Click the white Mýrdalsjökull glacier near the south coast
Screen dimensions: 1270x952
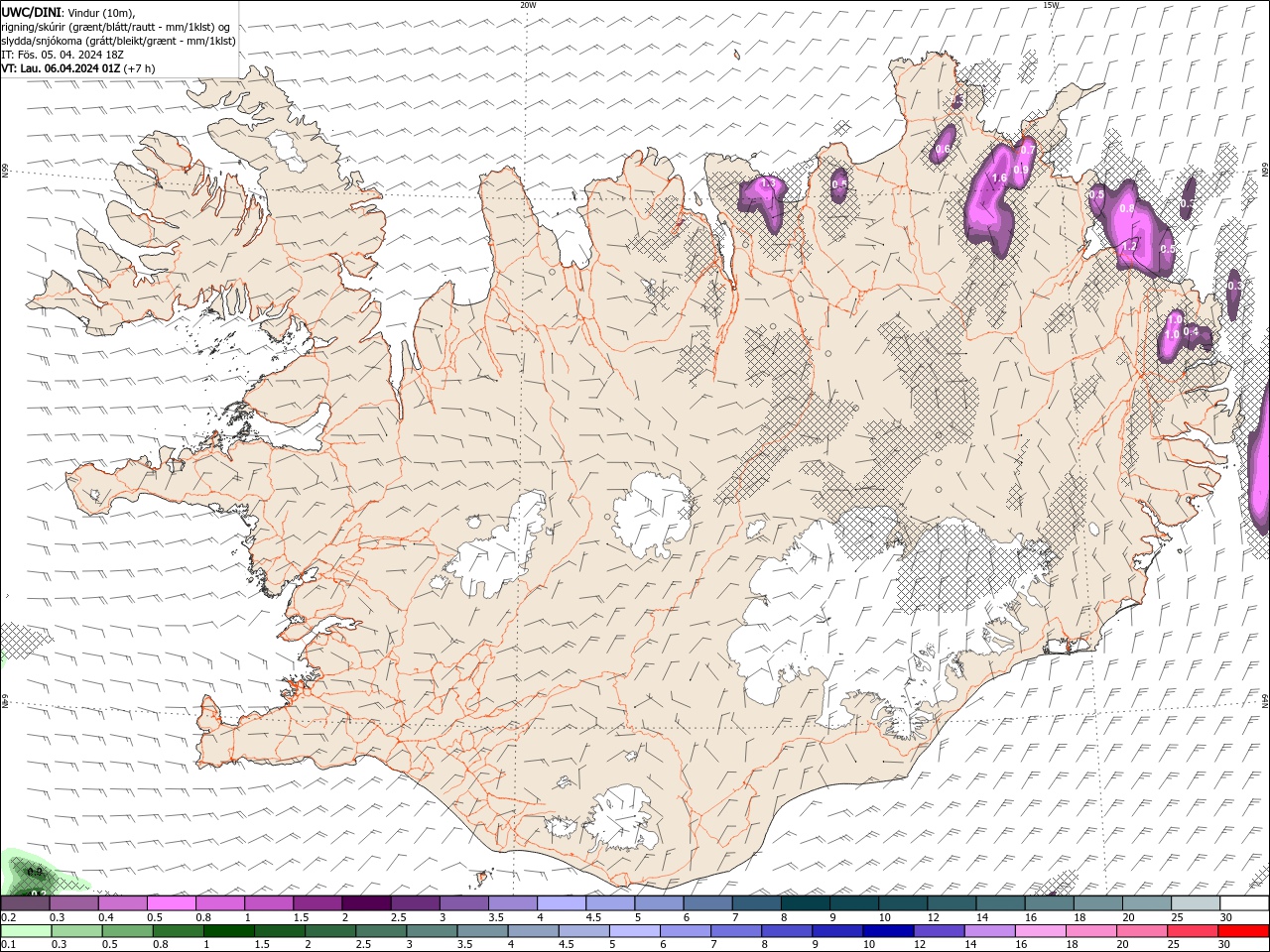pyautogui.click(x=622, y=818)
